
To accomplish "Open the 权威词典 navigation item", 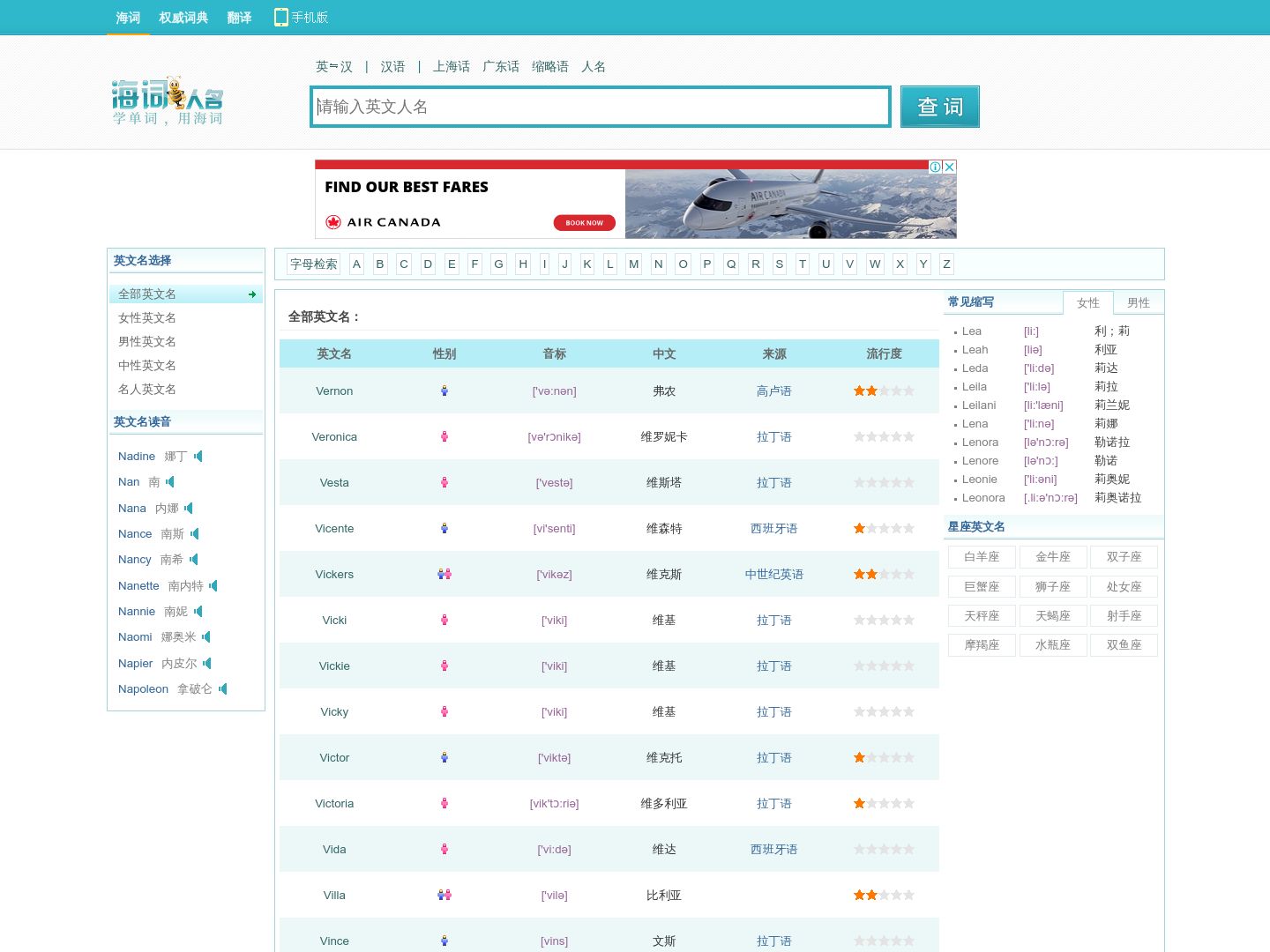I will coord(183,18).
